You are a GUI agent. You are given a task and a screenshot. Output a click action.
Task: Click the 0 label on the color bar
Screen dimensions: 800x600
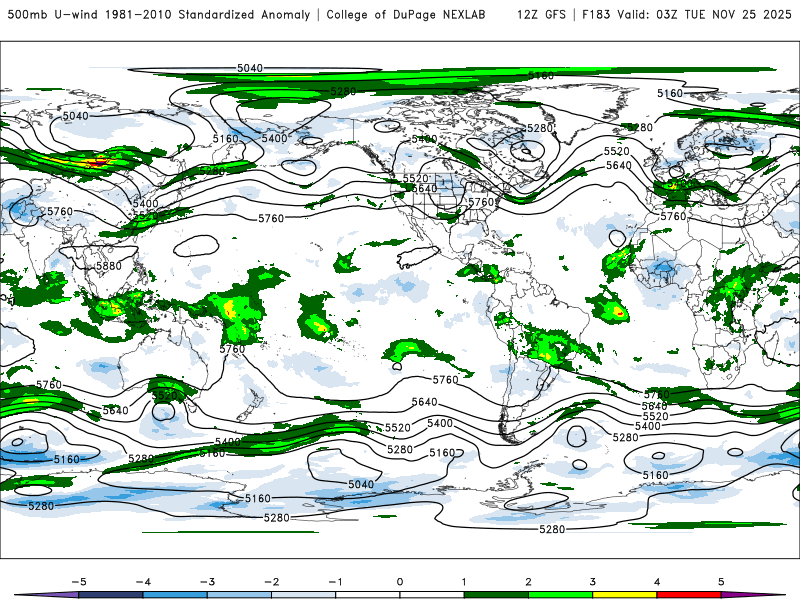pos(399,582)
